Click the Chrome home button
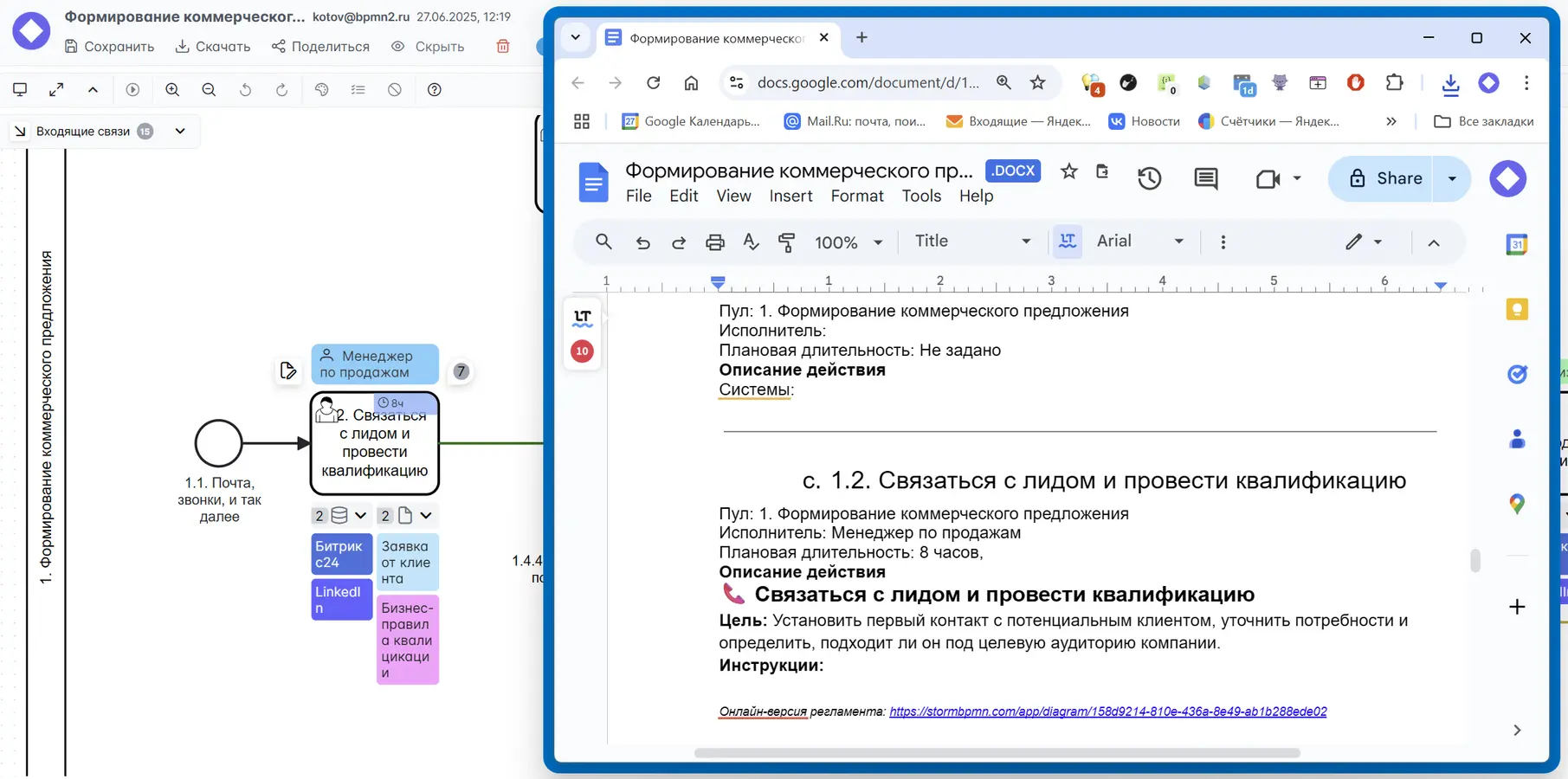This screenshot has width=1568, height=779. click(691, 82)
